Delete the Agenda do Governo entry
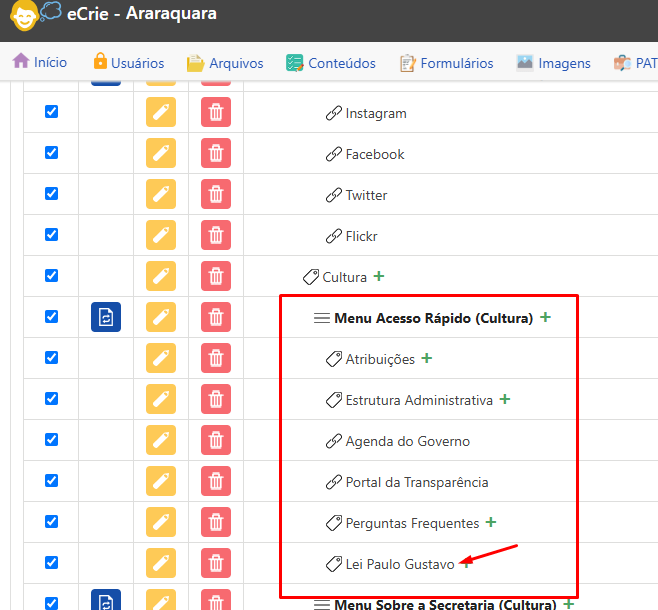Image resolution: width=658 pixels, height=610 pixels. [215, 441]
